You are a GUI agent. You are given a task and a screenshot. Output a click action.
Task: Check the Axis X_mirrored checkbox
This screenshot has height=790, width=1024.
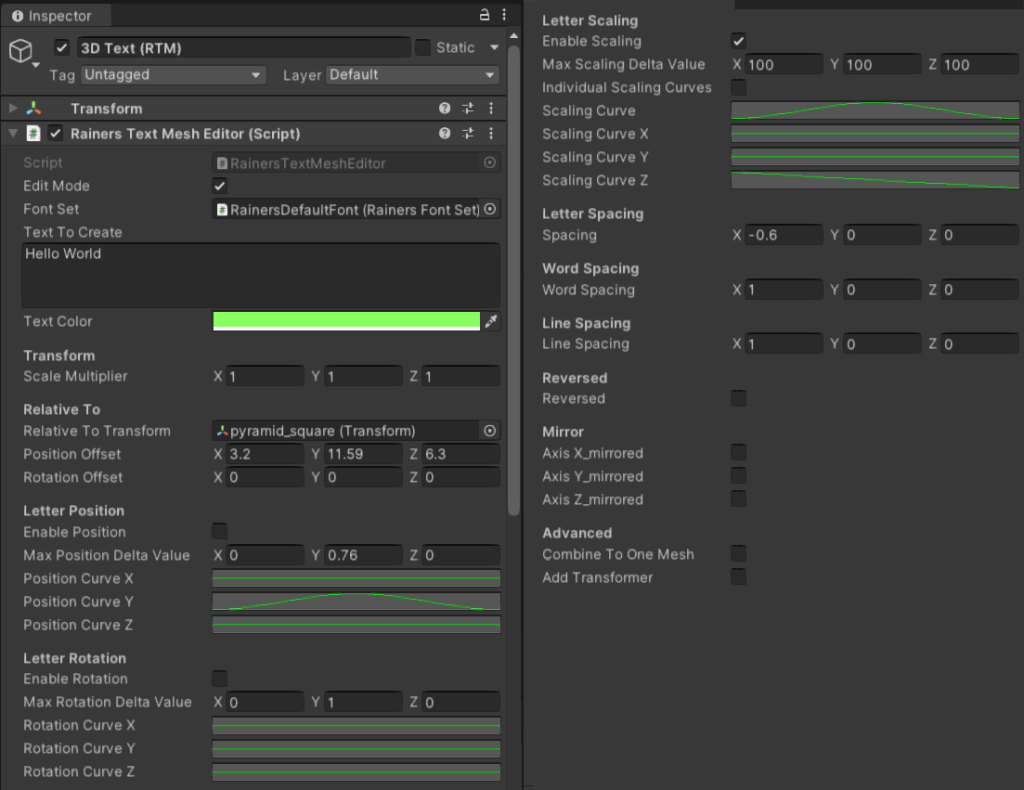(739, 452)
